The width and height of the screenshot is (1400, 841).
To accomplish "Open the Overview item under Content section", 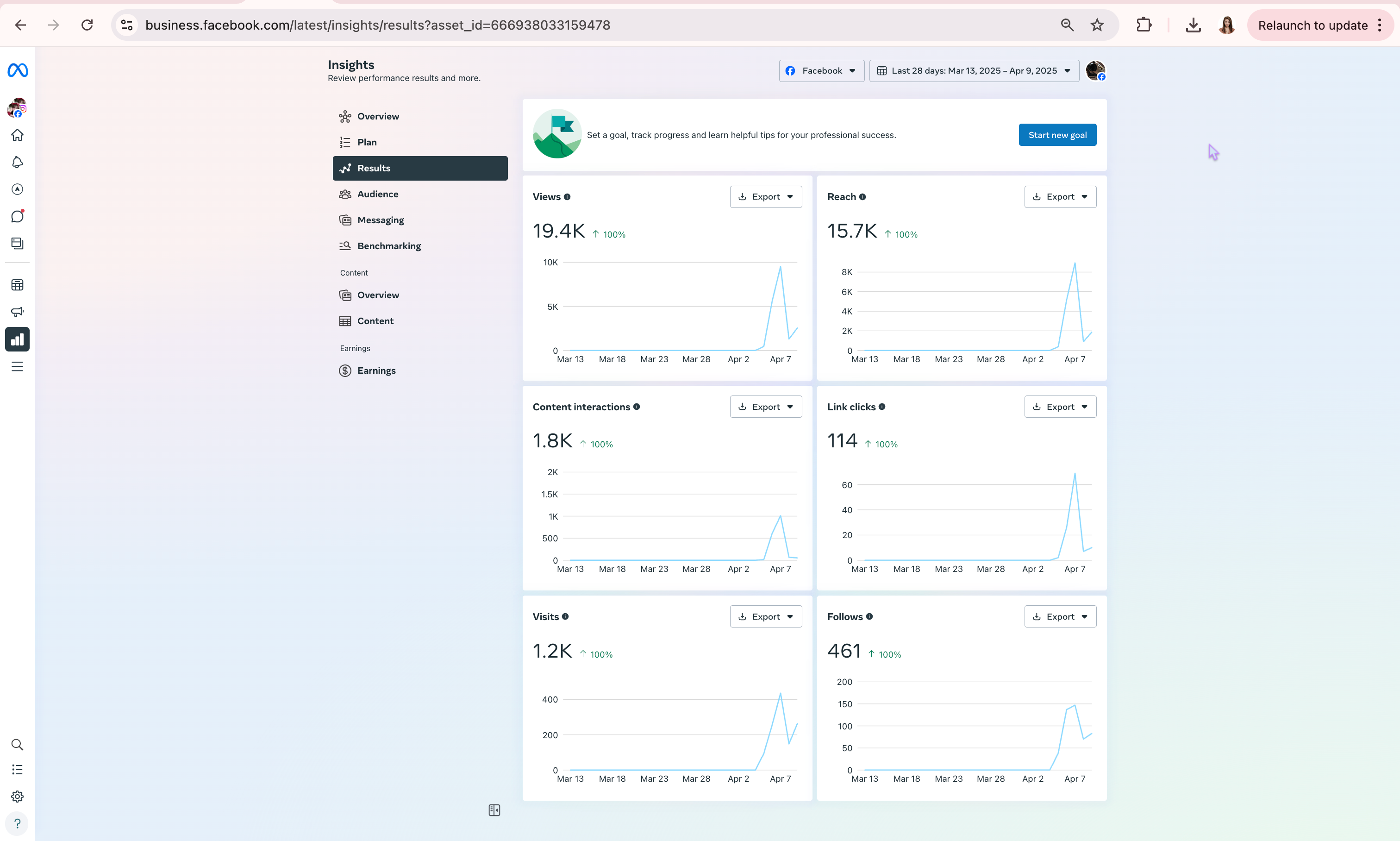I will coord(420,295).
